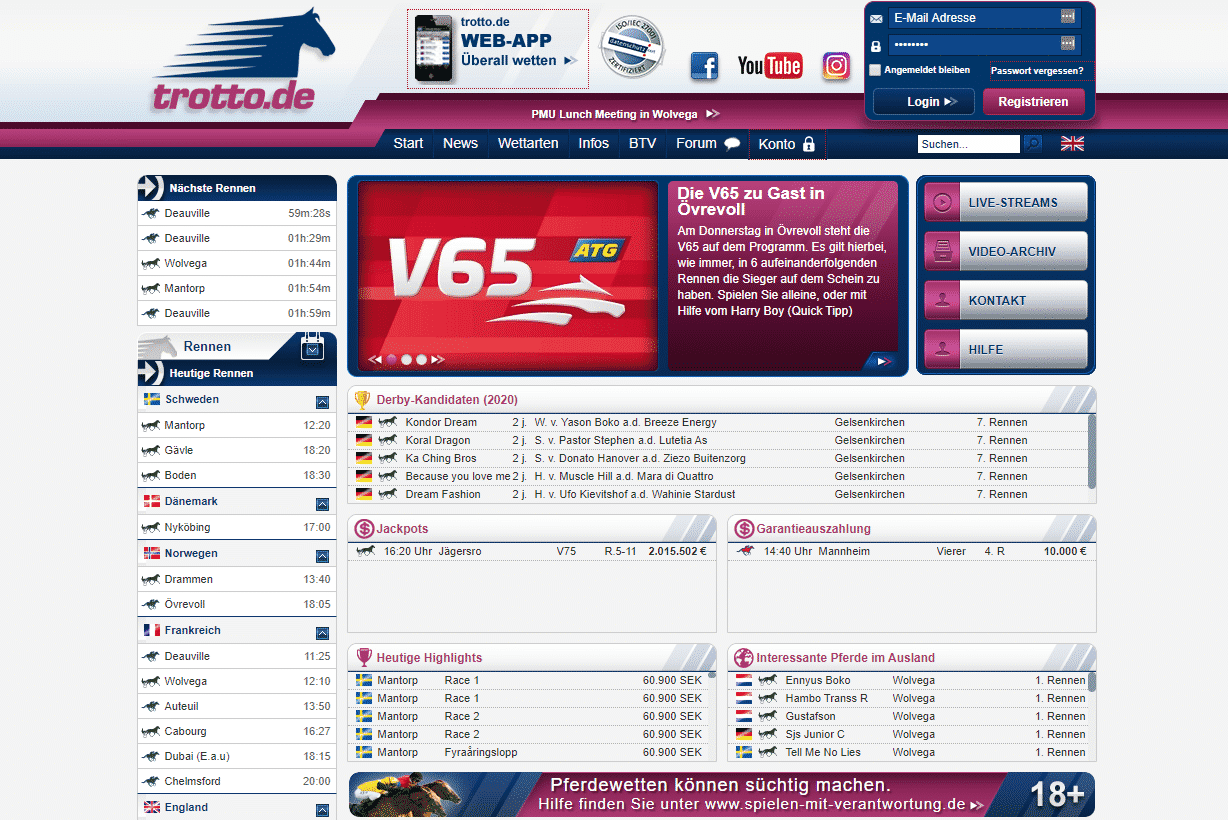Click the Video-Archiv icon

pos(942,251)
